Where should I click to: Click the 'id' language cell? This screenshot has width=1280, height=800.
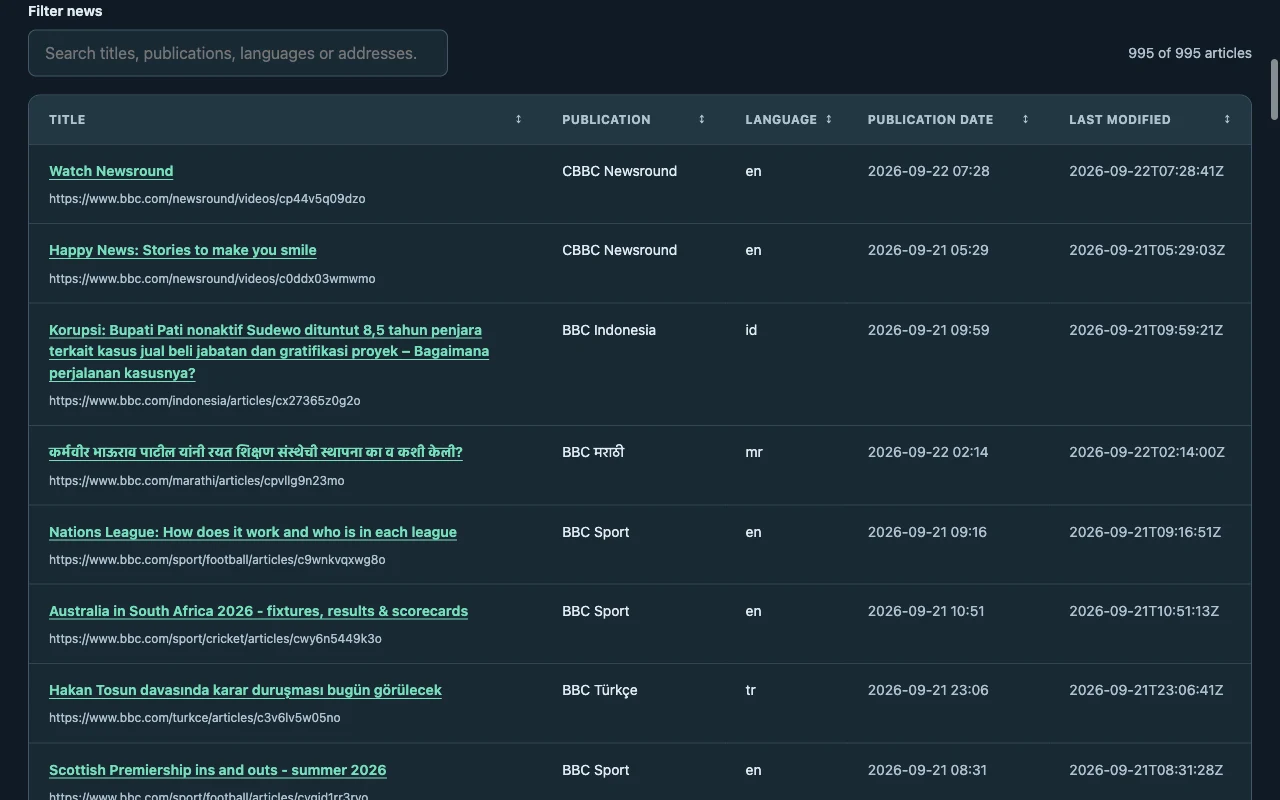(x=751, y=330)
